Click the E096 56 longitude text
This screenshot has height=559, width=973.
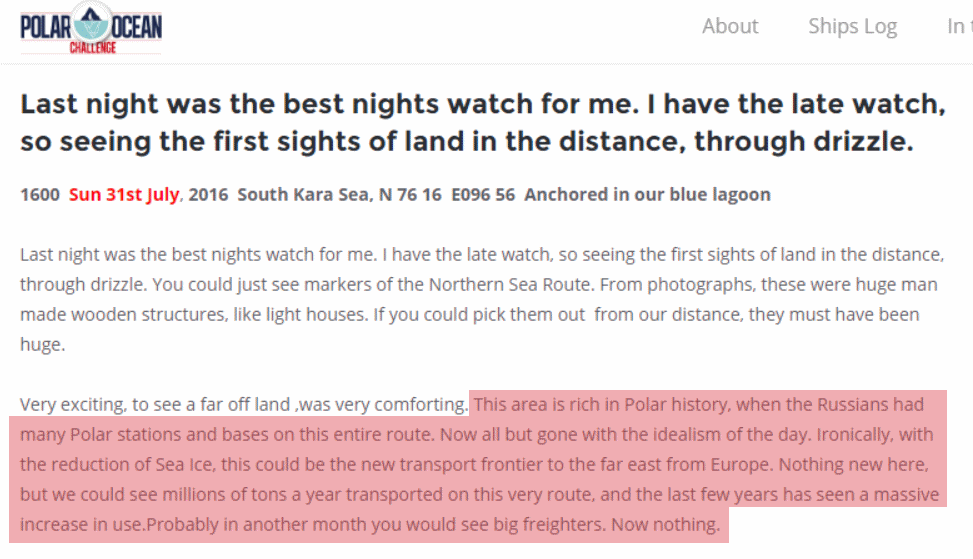(x=483, y=195)
